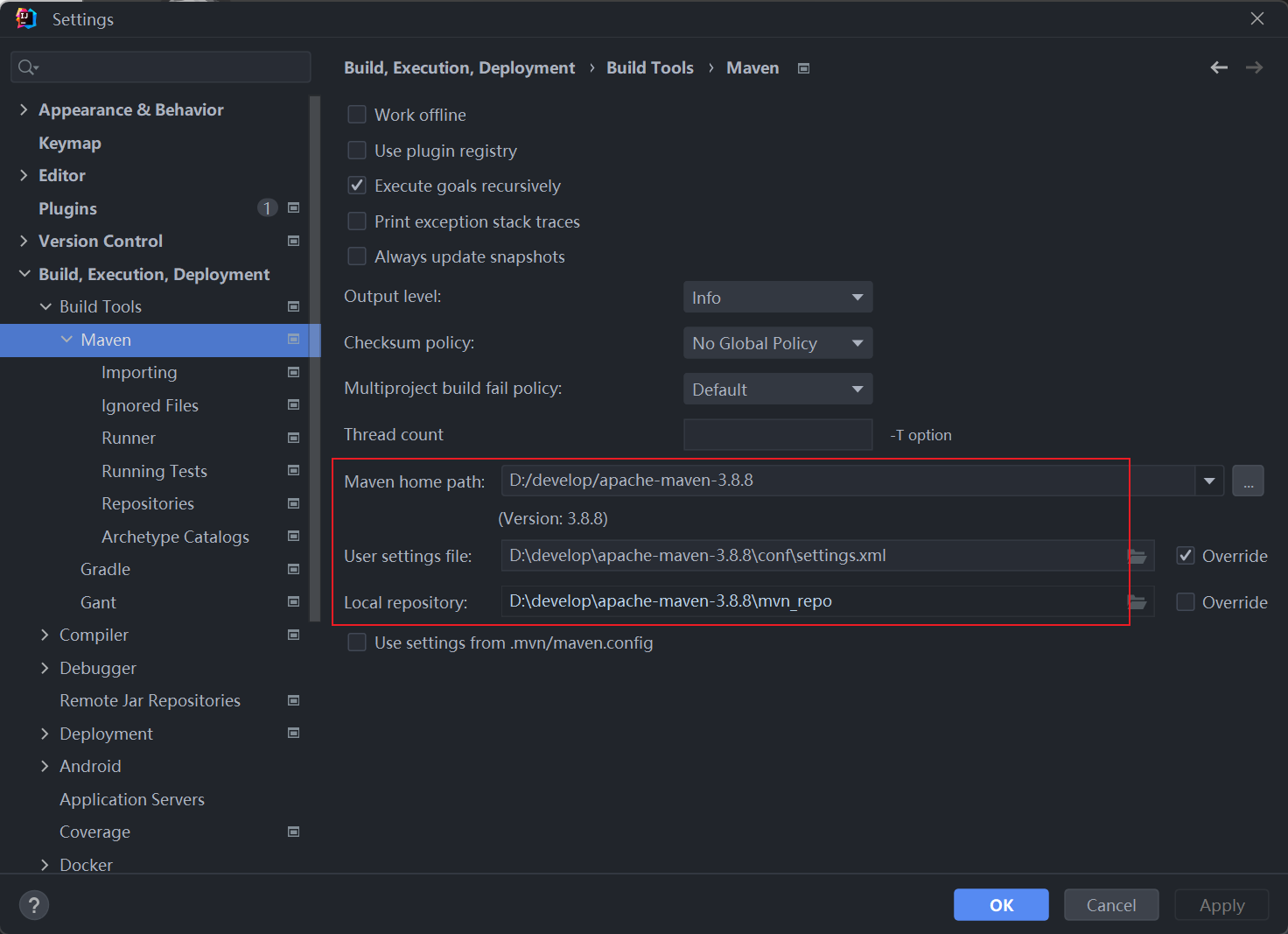Click project-level icon beside Maven breadcrumb

[803, 68]
